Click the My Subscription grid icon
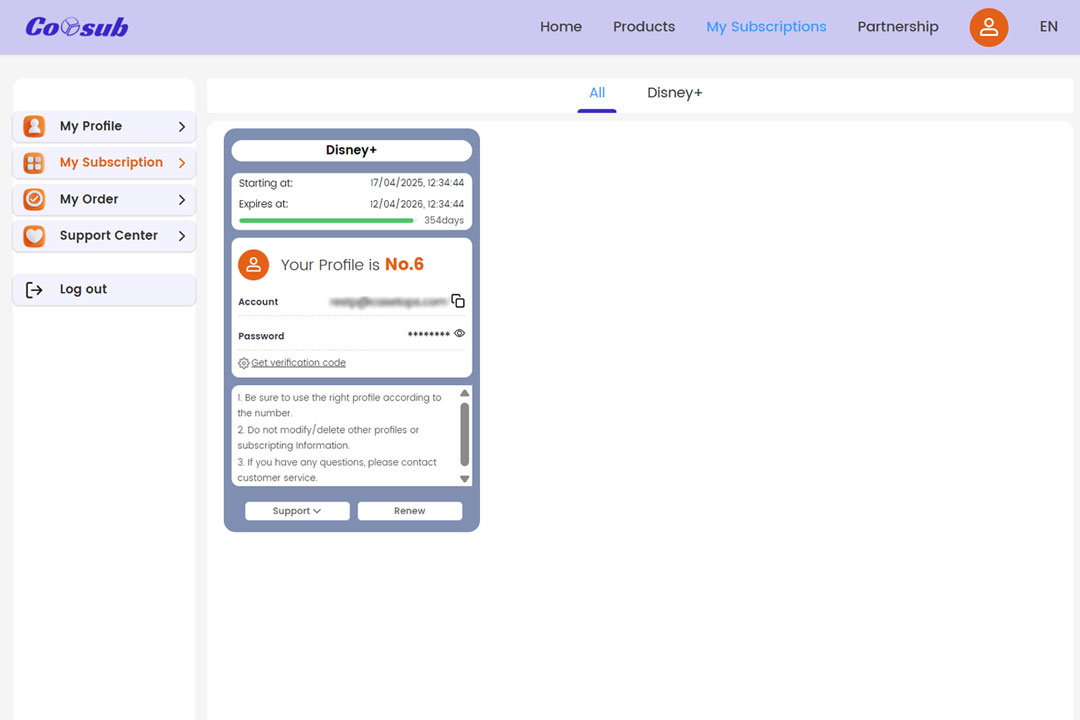Viewport: 1080px width, 720px height. 34,163
